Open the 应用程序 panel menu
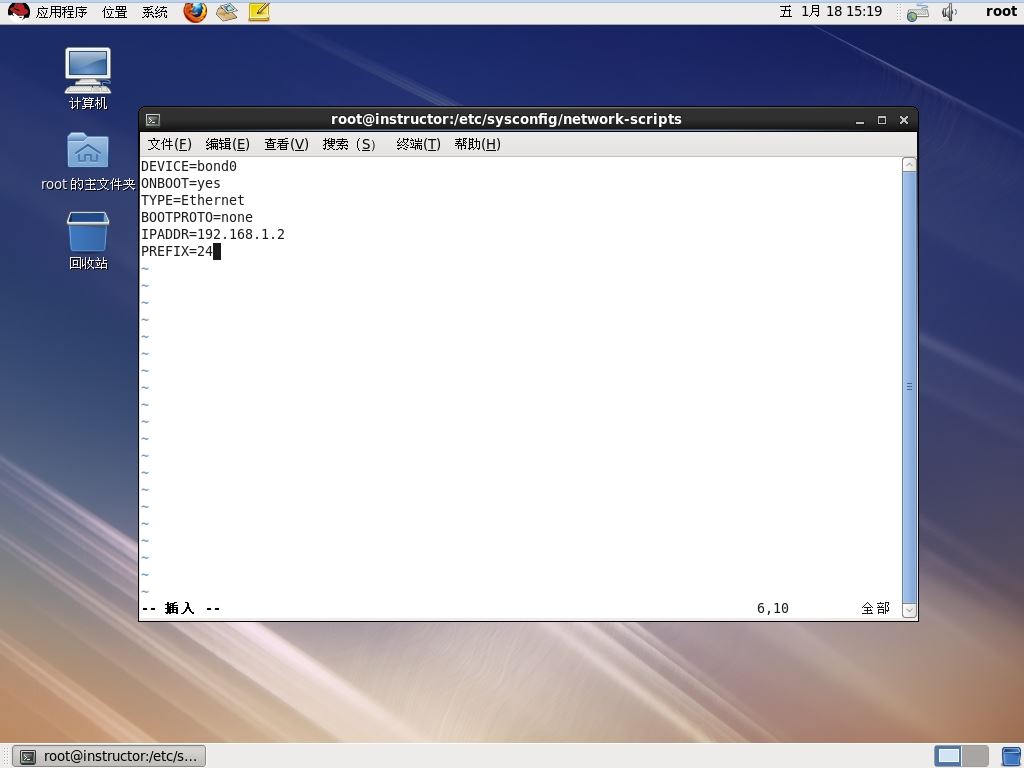The height and width of the screenshot is (768, 1024). (61, 12)
